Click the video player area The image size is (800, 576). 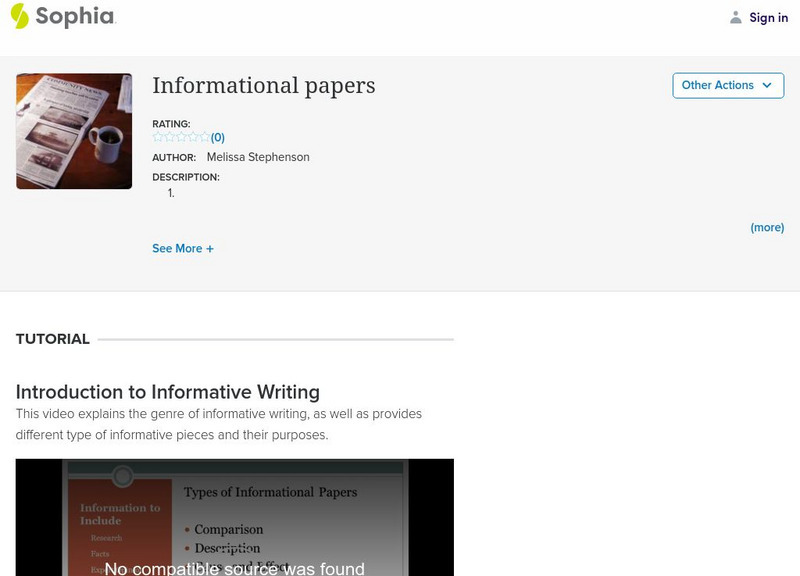235,517
